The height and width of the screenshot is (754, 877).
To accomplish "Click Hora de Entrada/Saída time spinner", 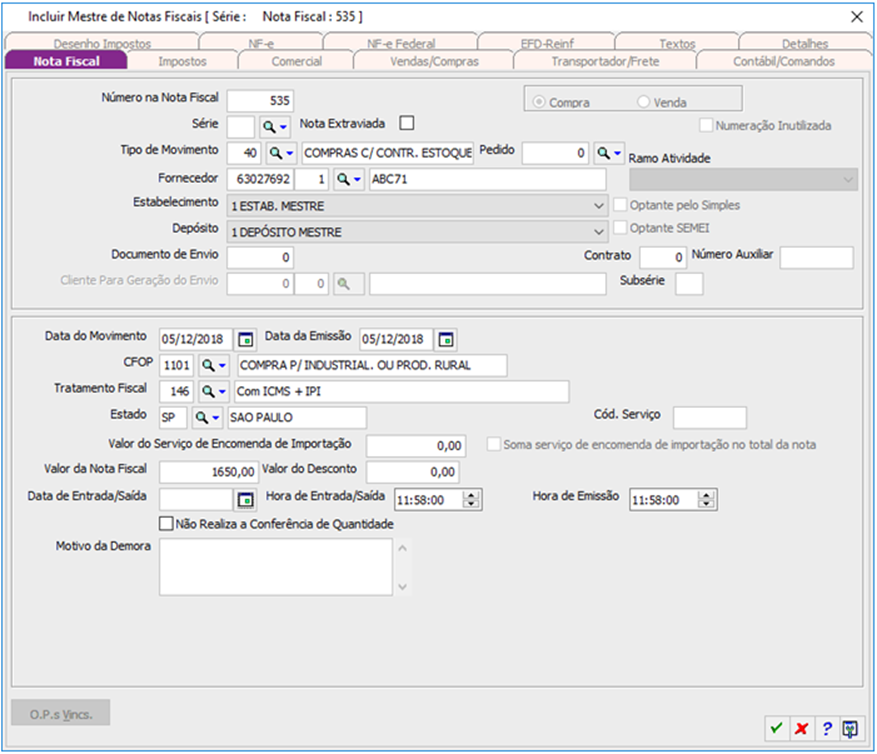I will [471, 499].
